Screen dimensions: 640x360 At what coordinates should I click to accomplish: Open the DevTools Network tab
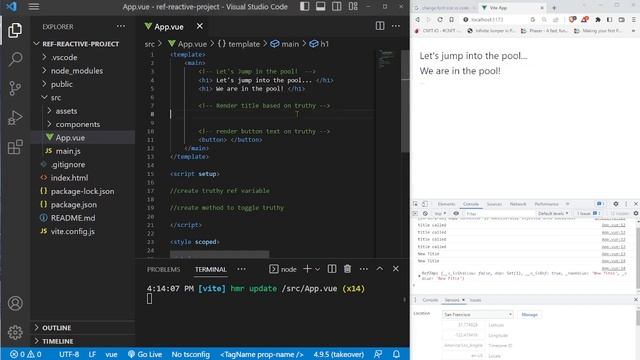coord(518,204)
